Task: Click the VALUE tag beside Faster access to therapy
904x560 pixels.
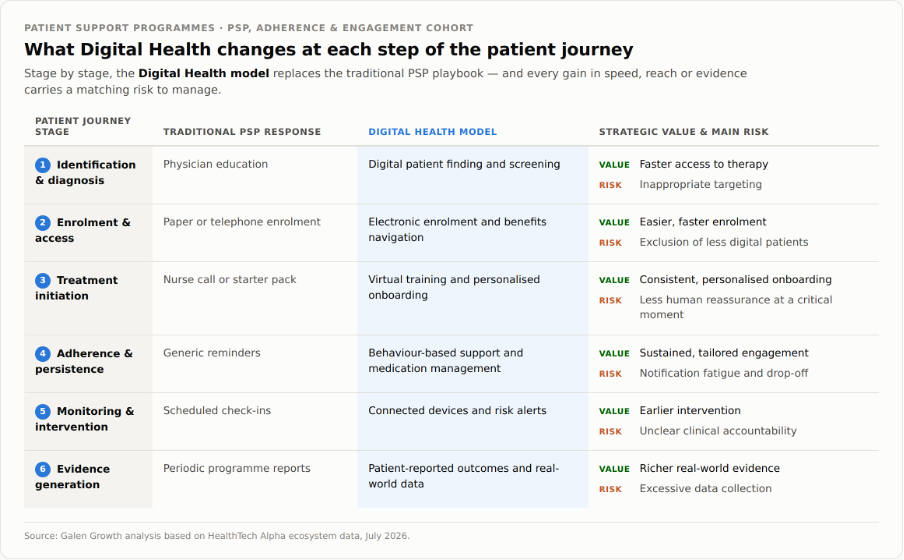Action: point(614,165)
